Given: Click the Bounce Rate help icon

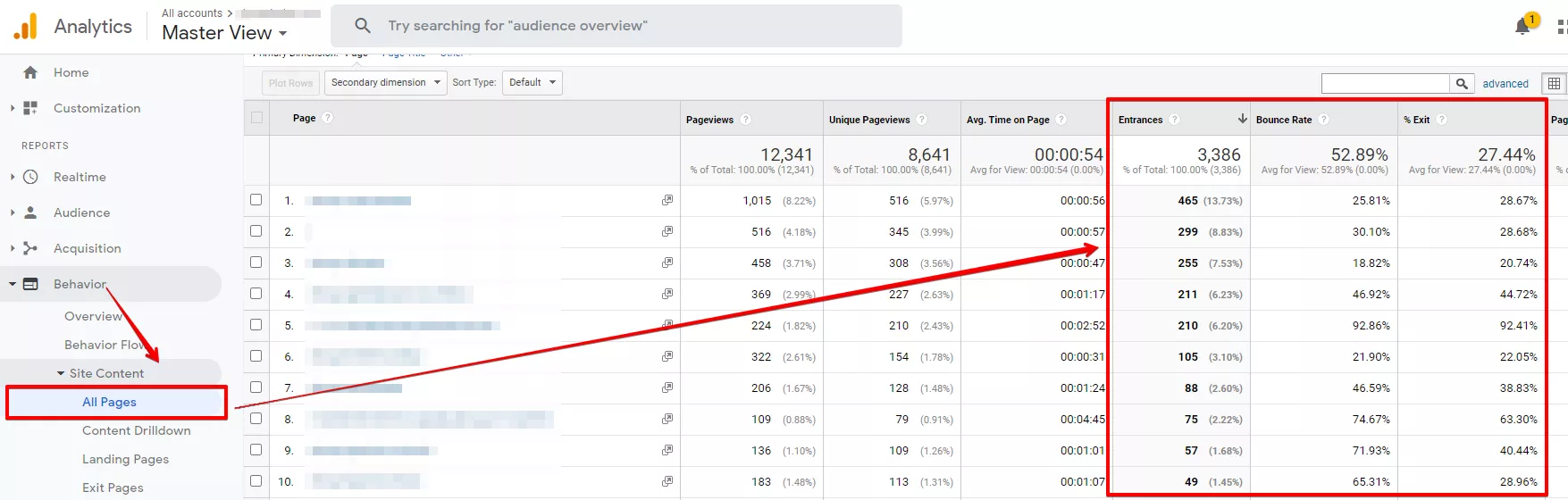Looking at the screenshot, I should click(1323, 120).
